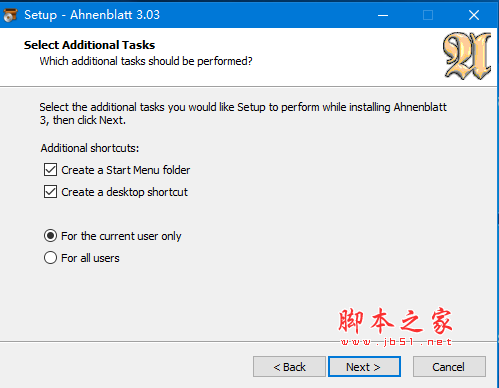Cancel the installation
Screen dimensions: 499x388
(449, 367)
